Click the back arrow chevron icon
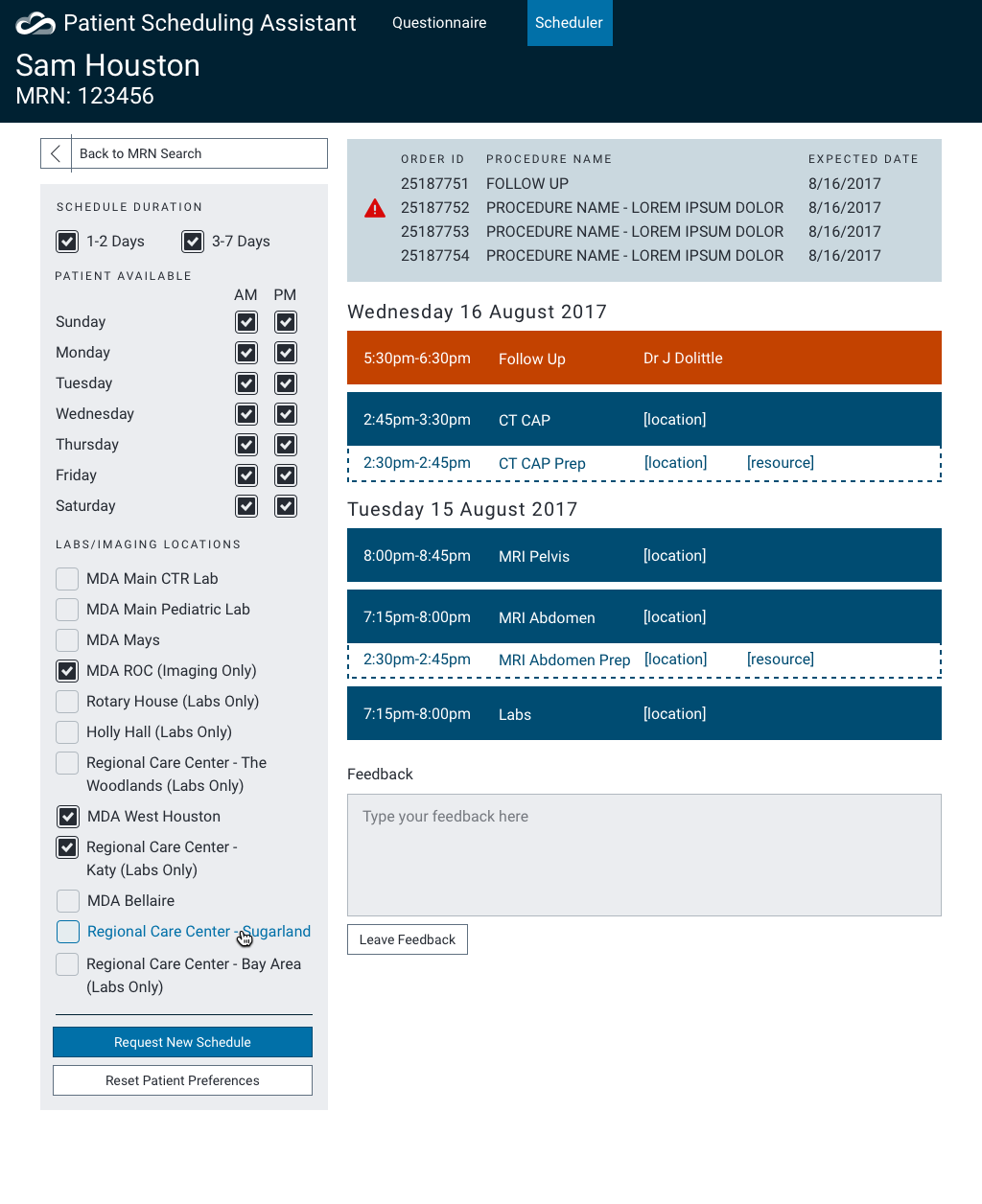 click(x=56, y=153)
